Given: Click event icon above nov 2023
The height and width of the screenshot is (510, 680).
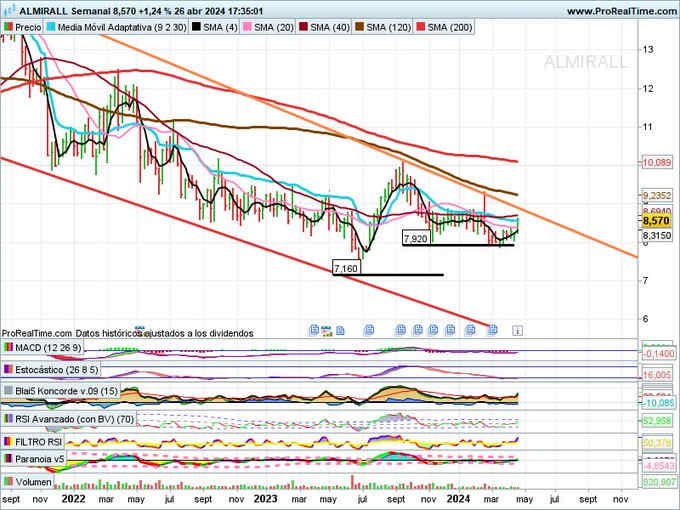Looking at the screenshot, I should (x=433, y=330).
